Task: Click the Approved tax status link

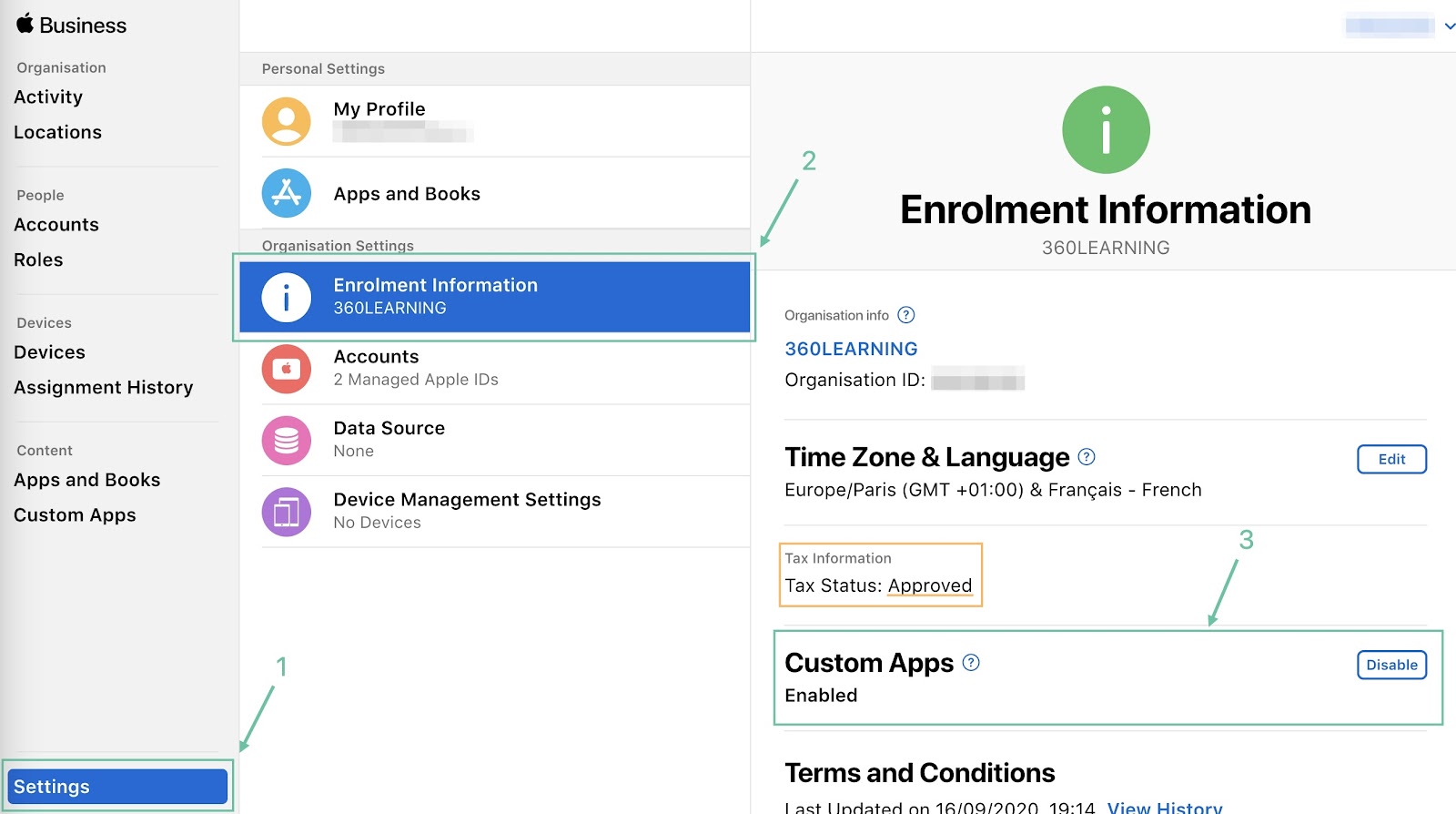Action: coord(930,585)
